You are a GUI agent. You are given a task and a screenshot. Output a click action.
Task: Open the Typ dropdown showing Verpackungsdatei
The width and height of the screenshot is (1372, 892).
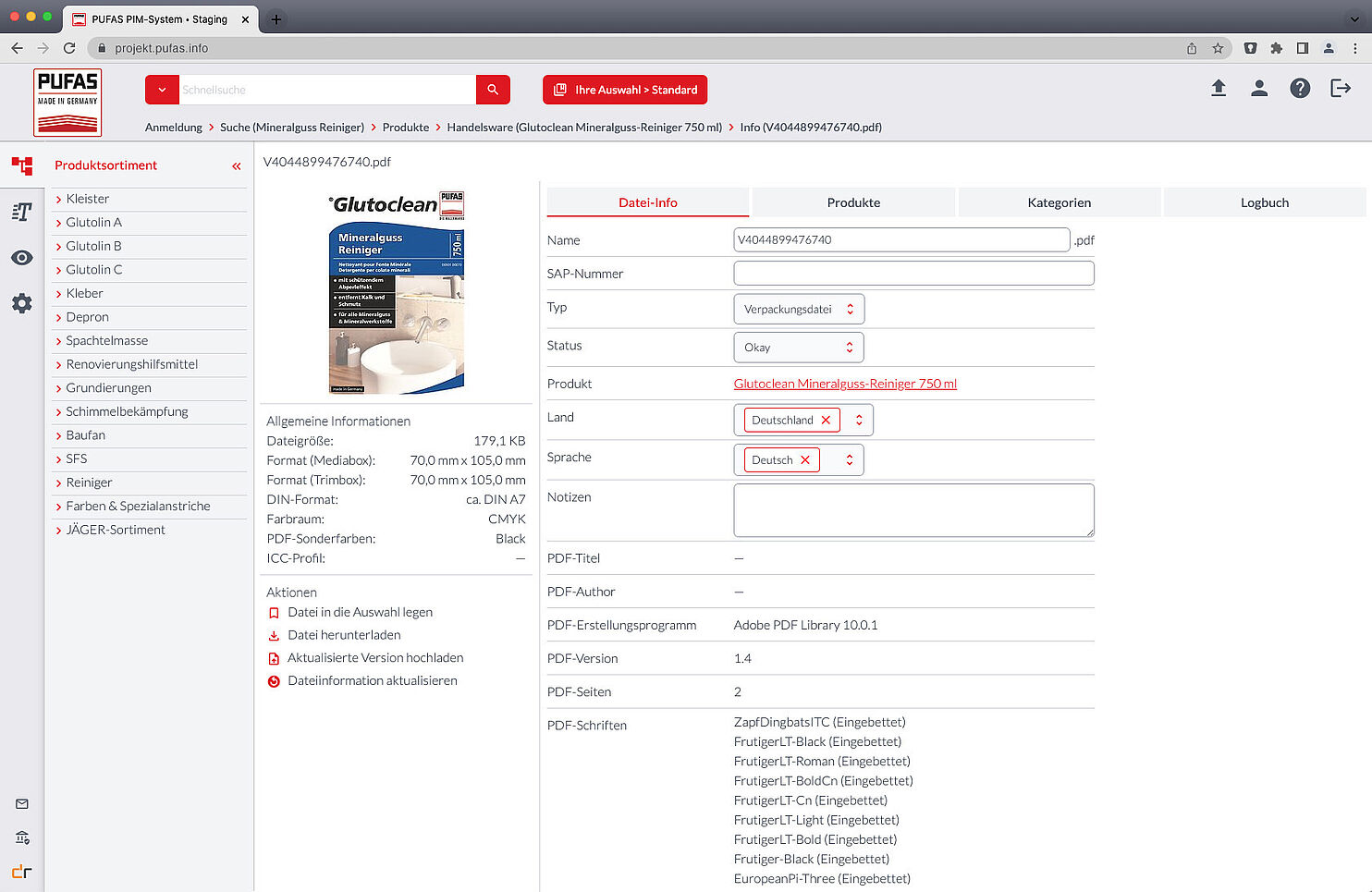tap(799, 310)
